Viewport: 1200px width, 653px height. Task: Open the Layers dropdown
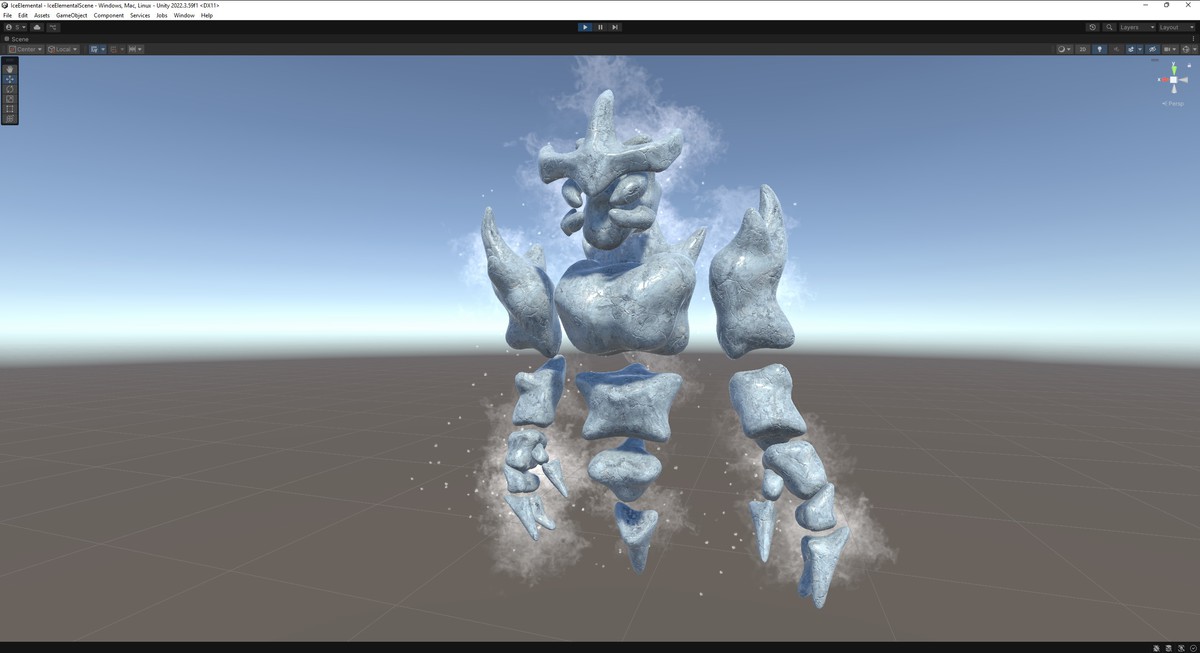[1136, 27]
